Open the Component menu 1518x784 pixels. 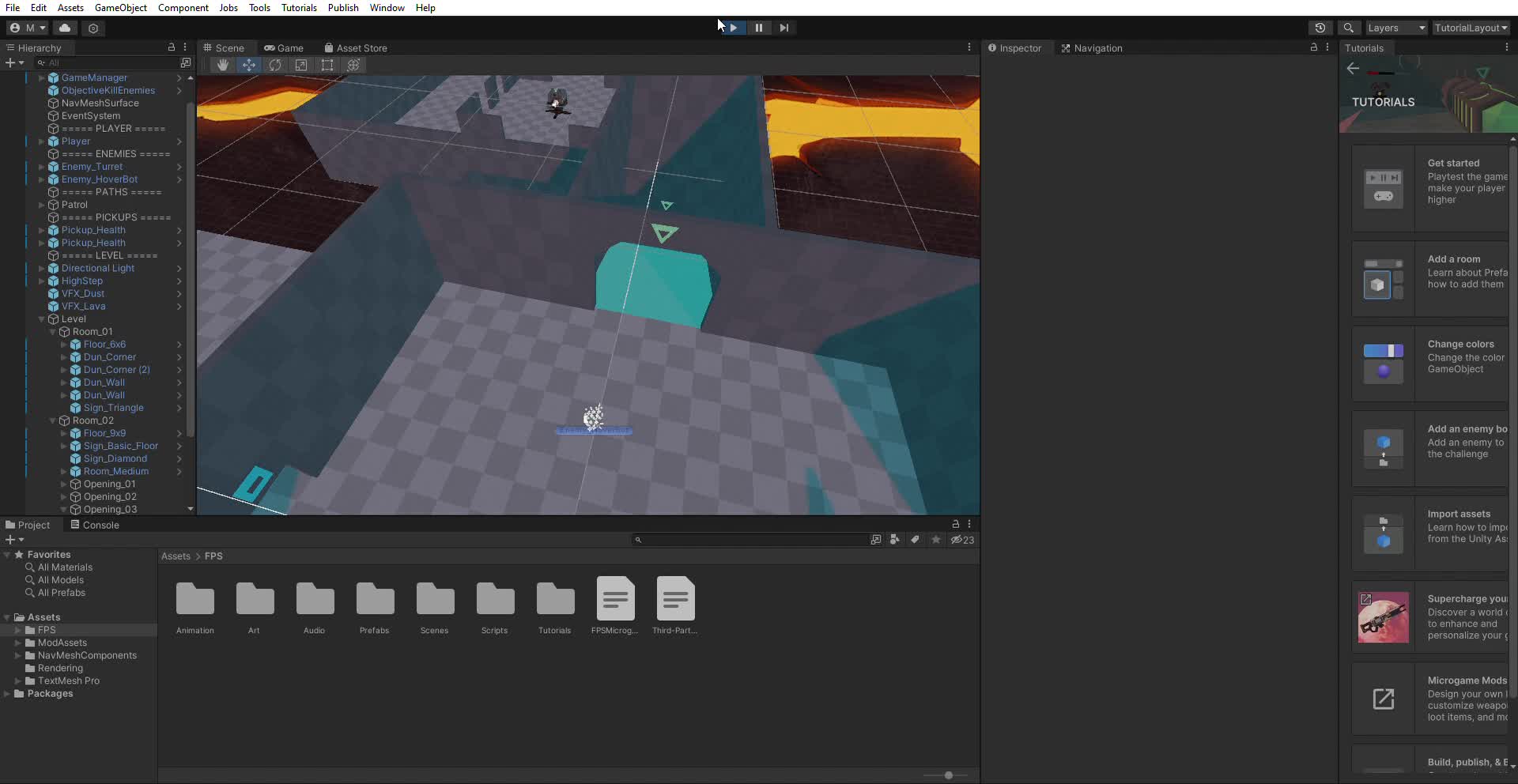(x=183, y=8)
